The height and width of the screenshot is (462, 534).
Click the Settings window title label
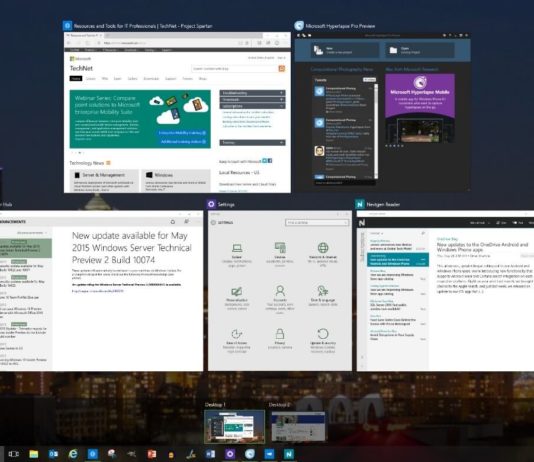226,204
